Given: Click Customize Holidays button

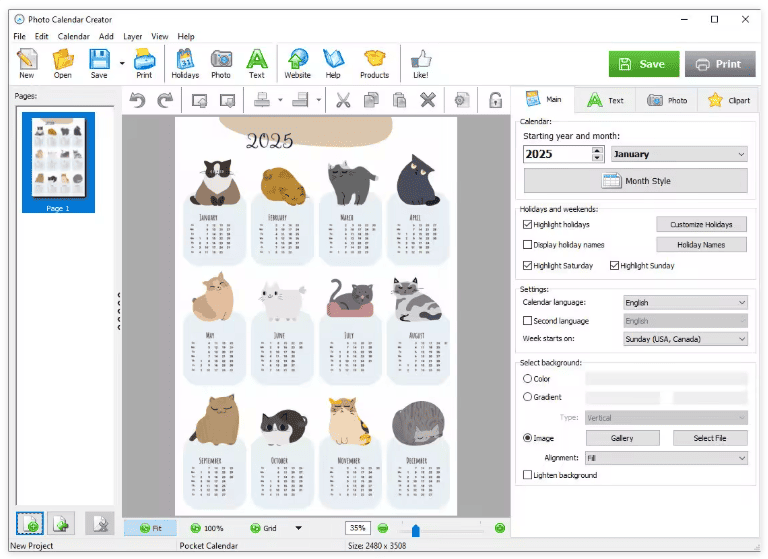Looking at the screenshot, I should click(x=701, y=224).
